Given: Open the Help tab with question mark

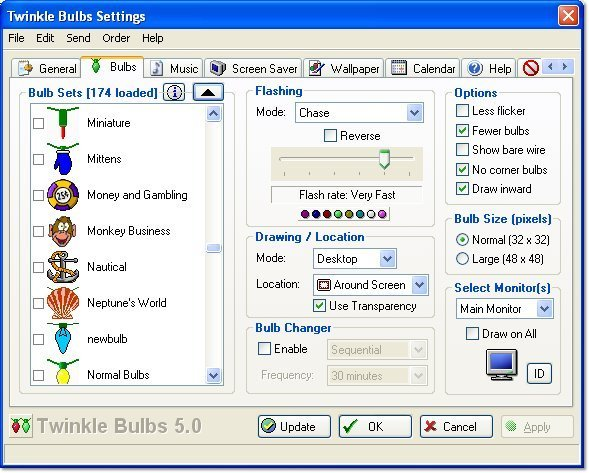Looking at the screenshot, I should coord(489,68).
